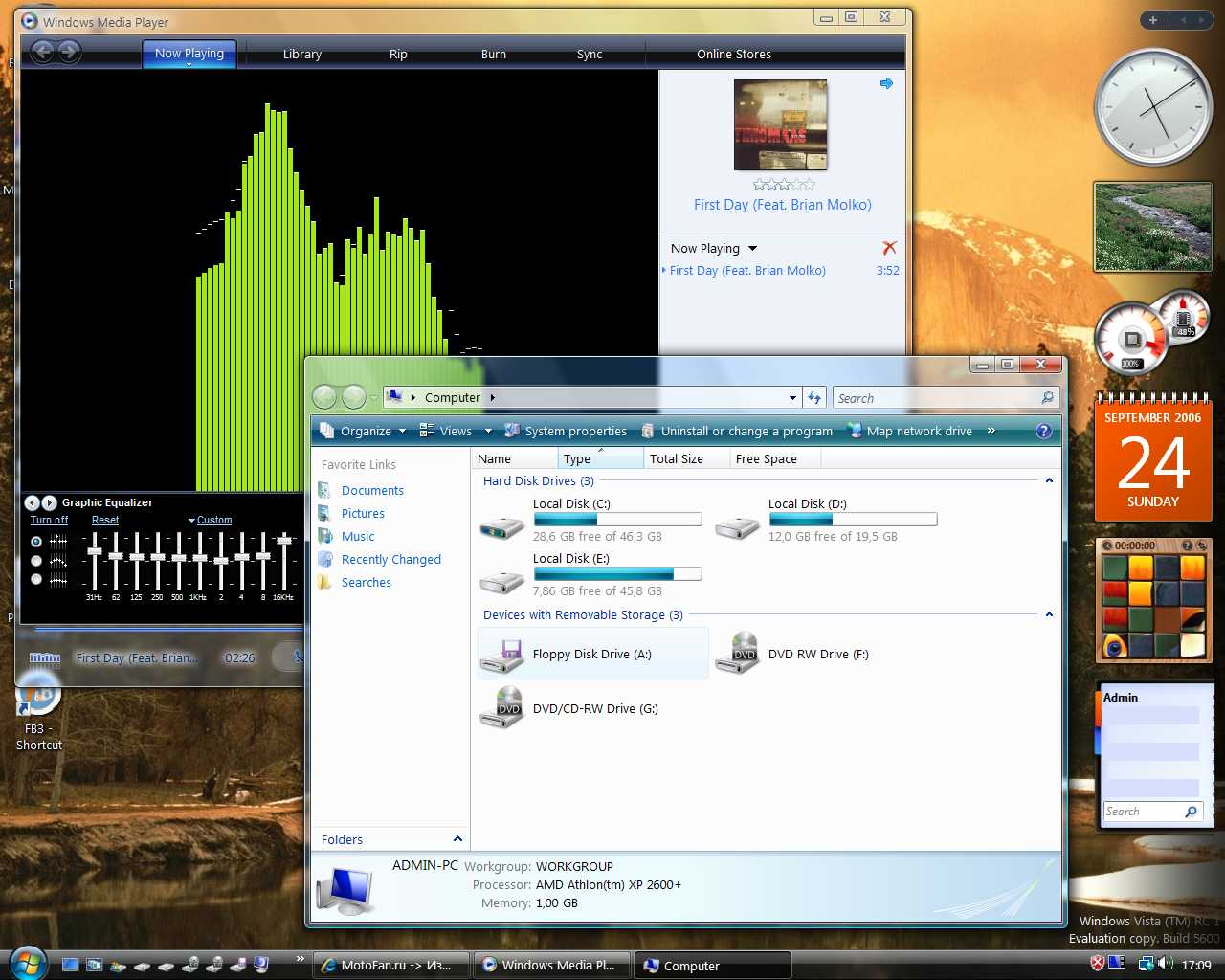Clear the Now Playing list with red X

click(889, 248)
